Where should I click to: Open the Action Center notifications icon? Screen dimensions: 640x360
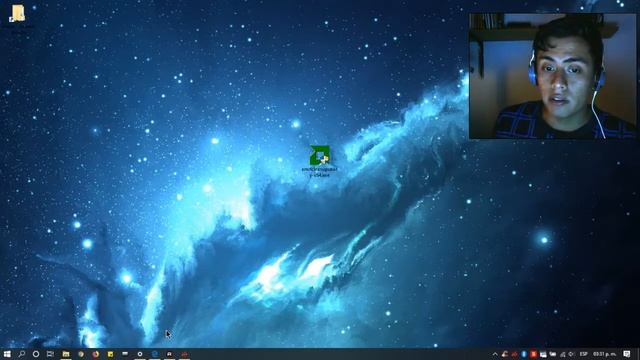[x=627, y=354]
